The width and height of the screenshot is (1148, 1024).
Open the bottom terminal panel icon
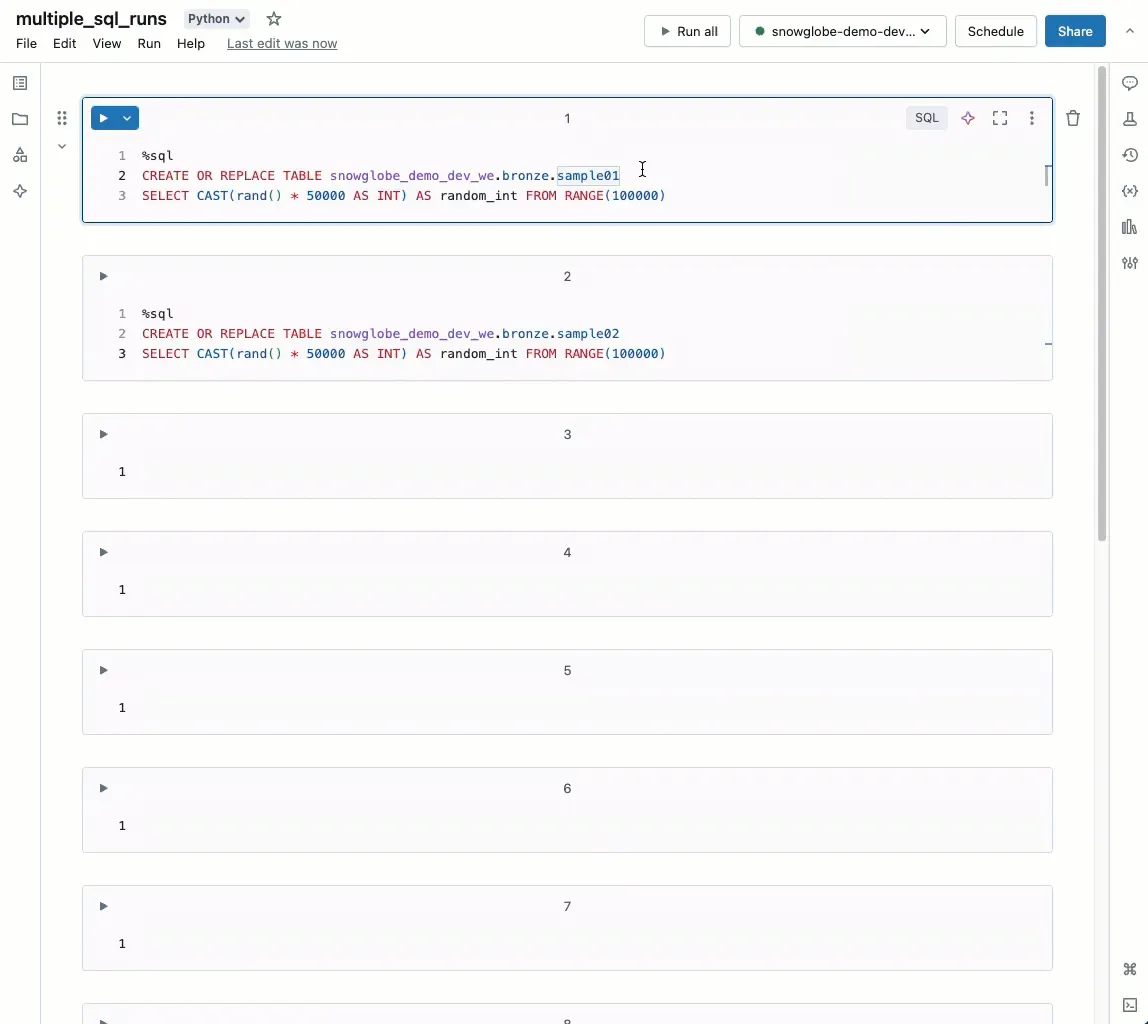[1130, 1005]
